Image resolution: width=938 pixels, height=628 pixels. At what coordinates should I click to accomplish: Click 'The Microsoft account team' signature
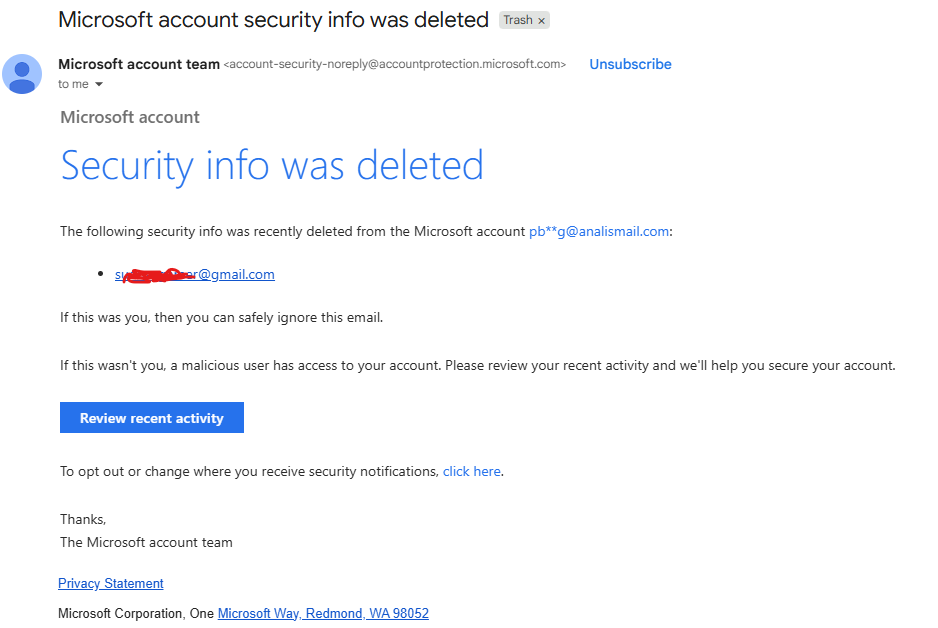pos(146,542)
